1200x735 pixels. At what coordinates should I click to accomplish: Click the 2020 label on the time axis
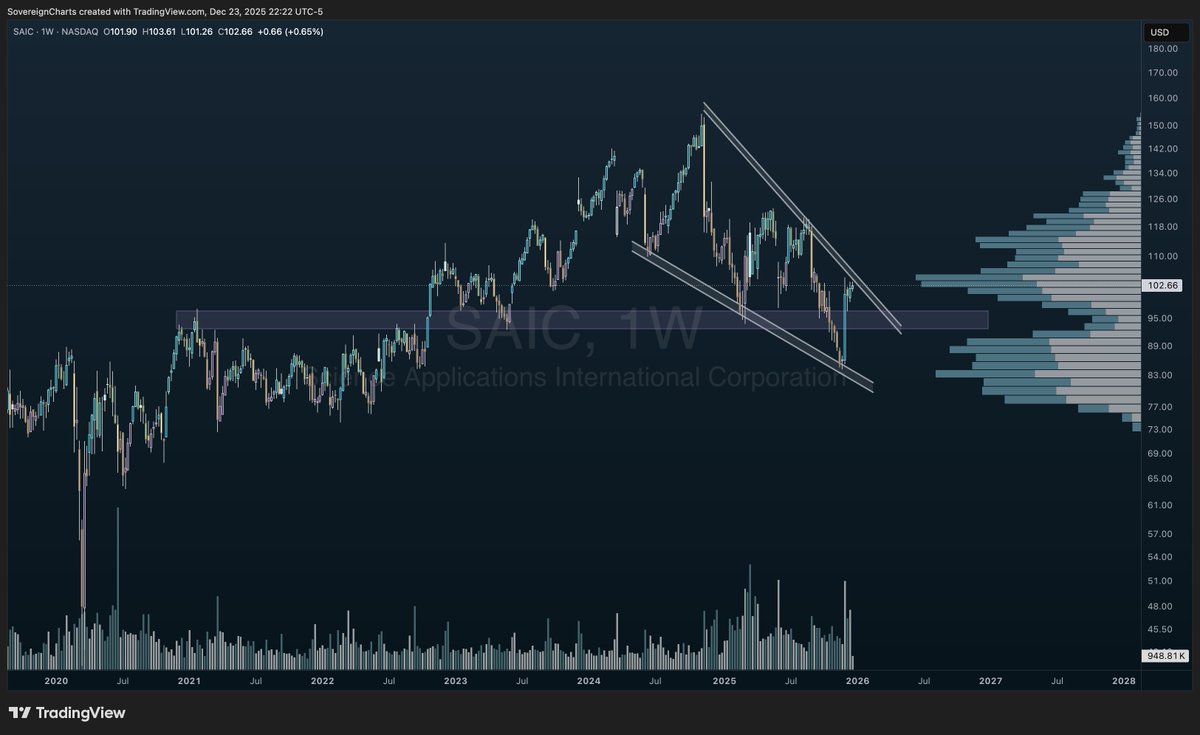(x=56, y=681)
